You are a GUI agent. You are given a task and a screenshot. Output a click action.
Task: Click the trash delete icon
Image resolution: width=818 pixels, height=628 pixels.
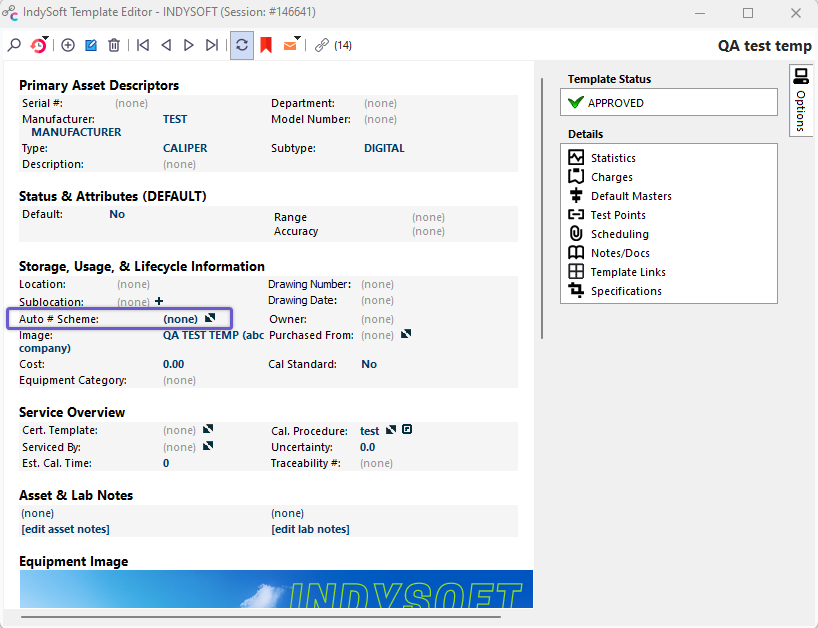click(114, 45)
